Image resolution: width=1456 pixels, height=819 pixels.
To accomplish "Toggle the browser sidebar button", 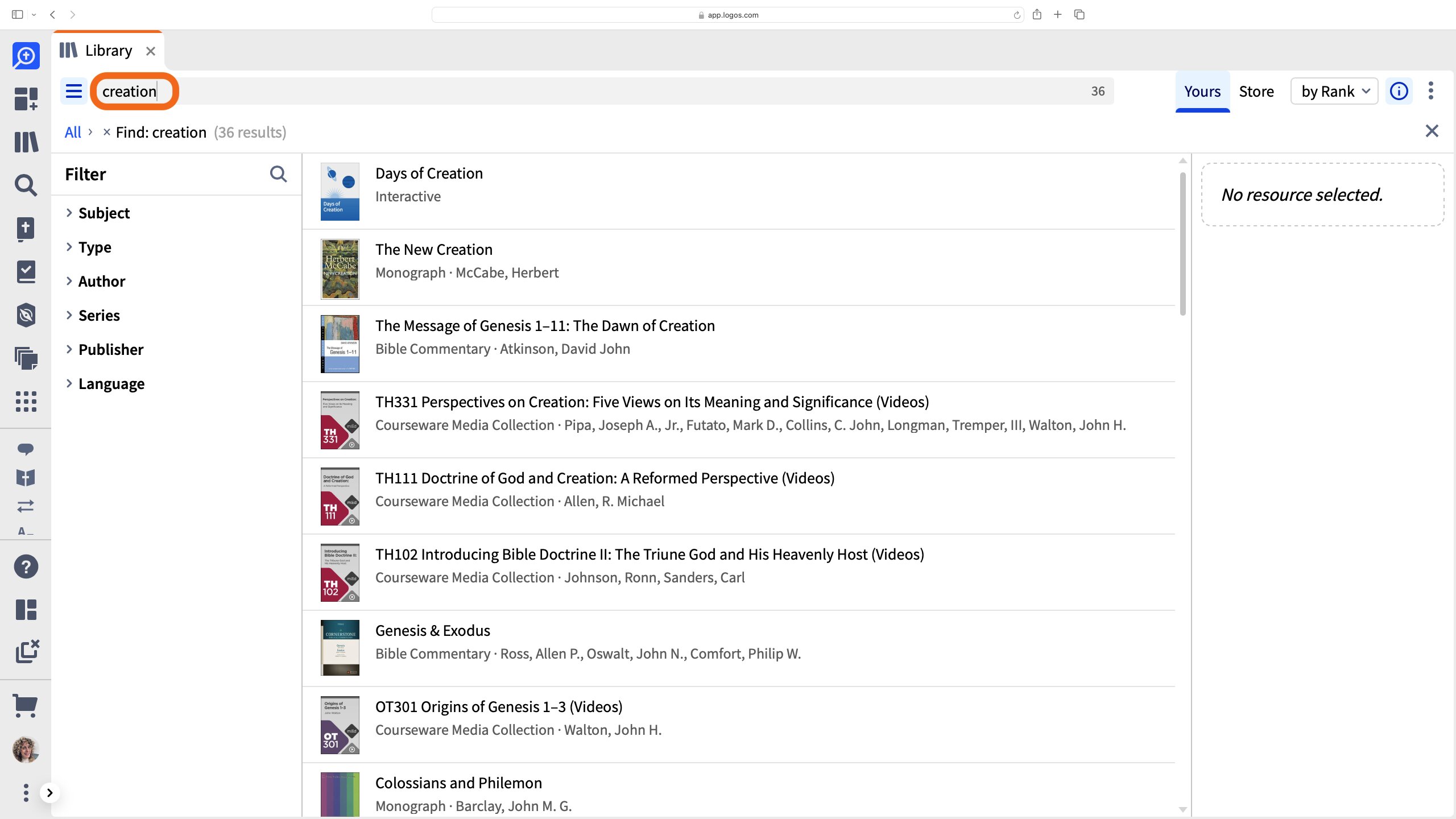I will click(18, 15).
